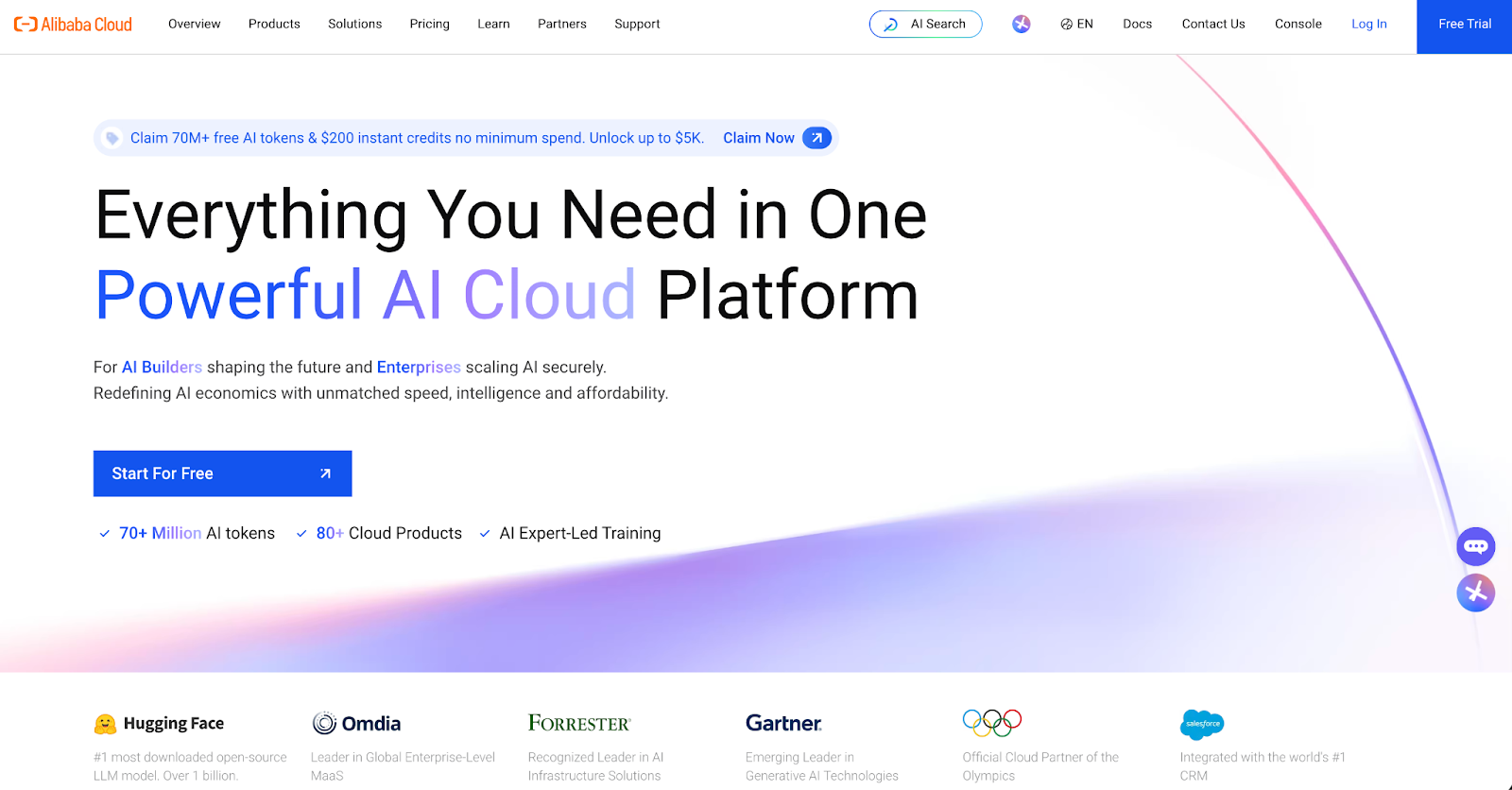Click the Gartner logo

click(783, 724)
